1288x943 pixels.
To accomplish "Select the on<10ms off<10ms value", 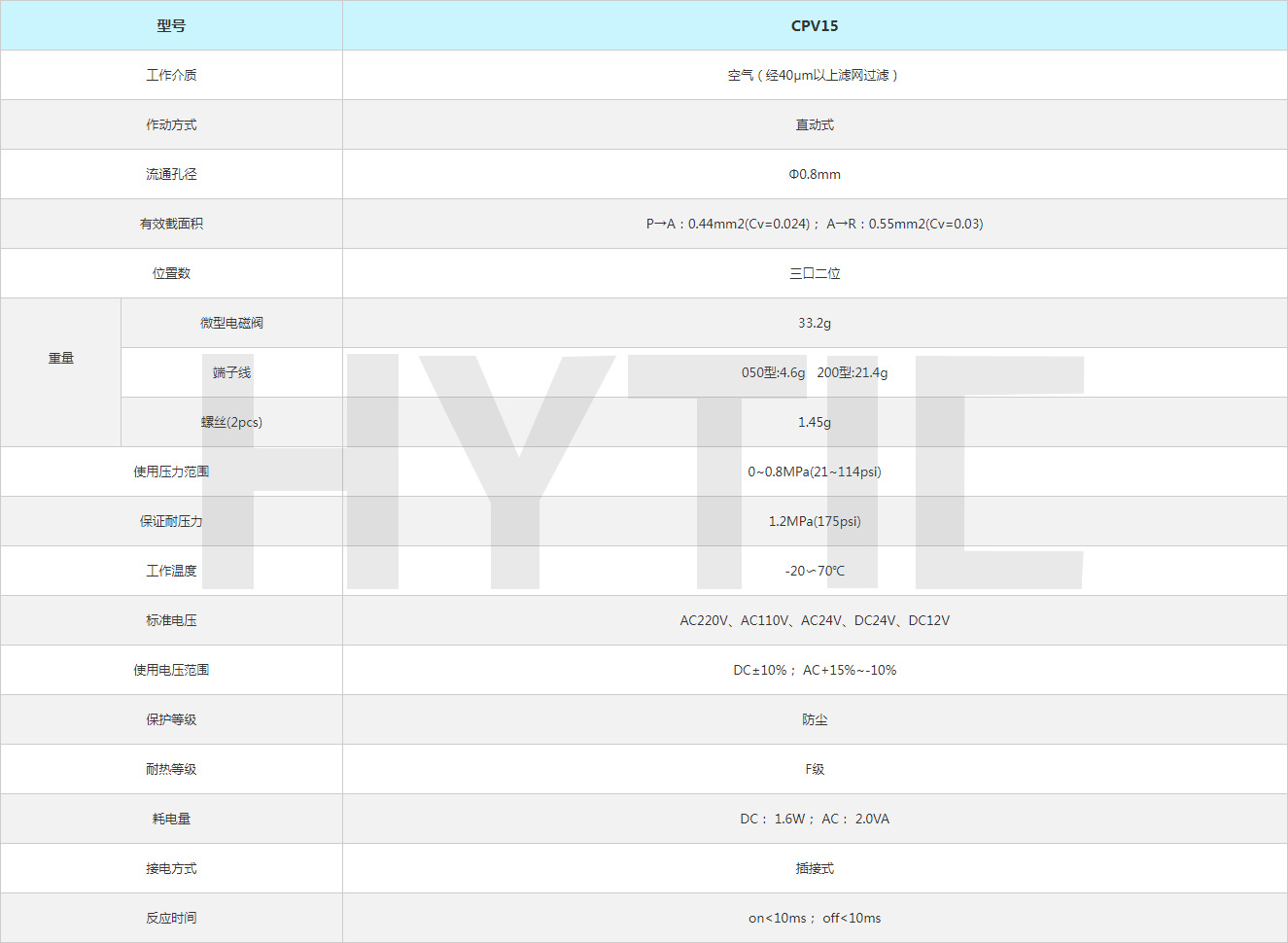I will click(815, 918).
